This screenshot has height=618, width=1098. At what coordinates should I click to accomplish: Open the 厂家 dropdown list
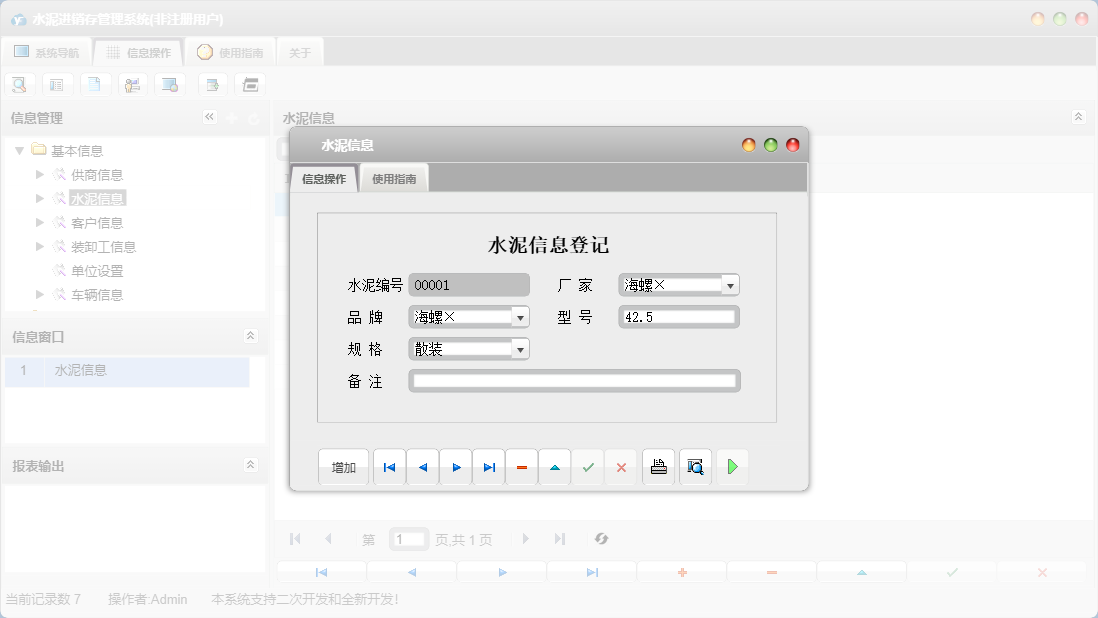731,284
